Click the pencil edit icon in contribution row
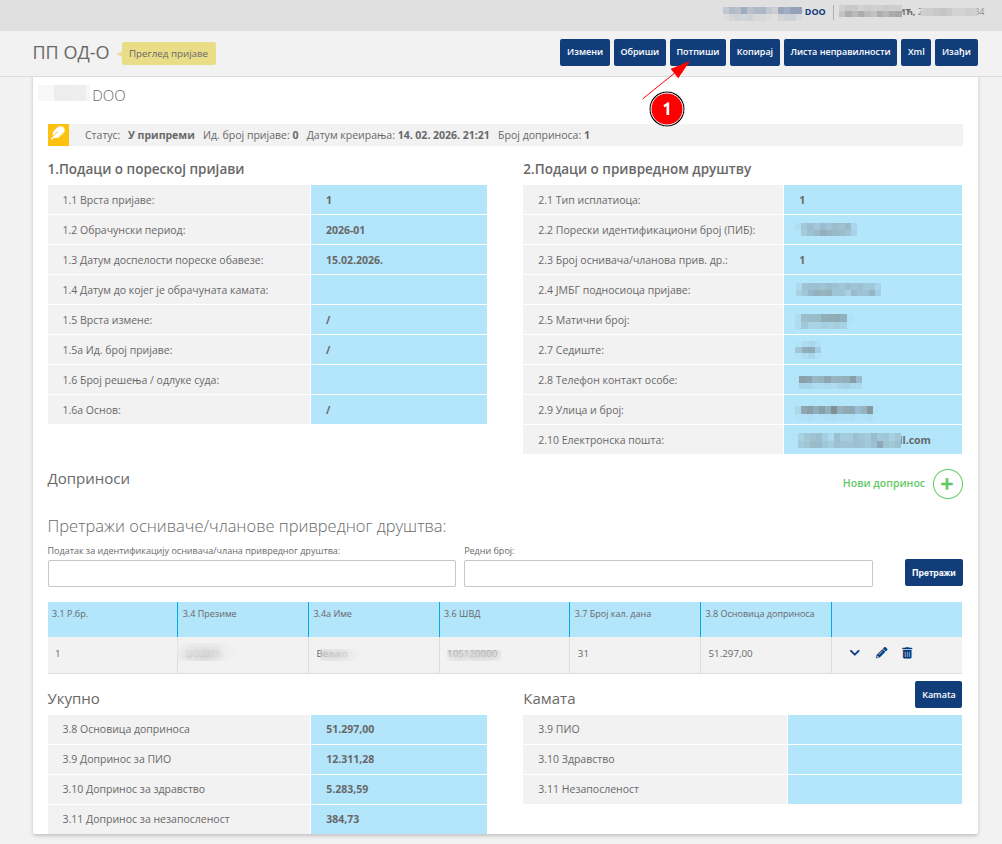Screen dimensions: 1002x844 (x=881, y=653)
